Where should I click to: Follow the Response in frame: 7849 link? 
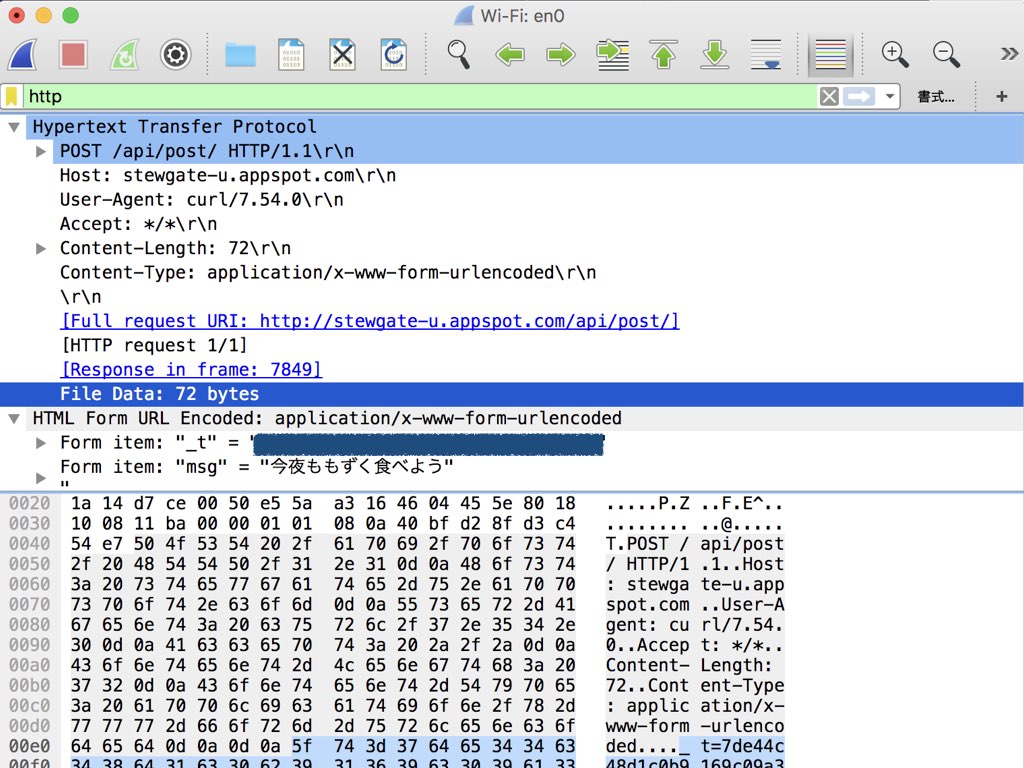pyautogui.click(x=191, y=370)
